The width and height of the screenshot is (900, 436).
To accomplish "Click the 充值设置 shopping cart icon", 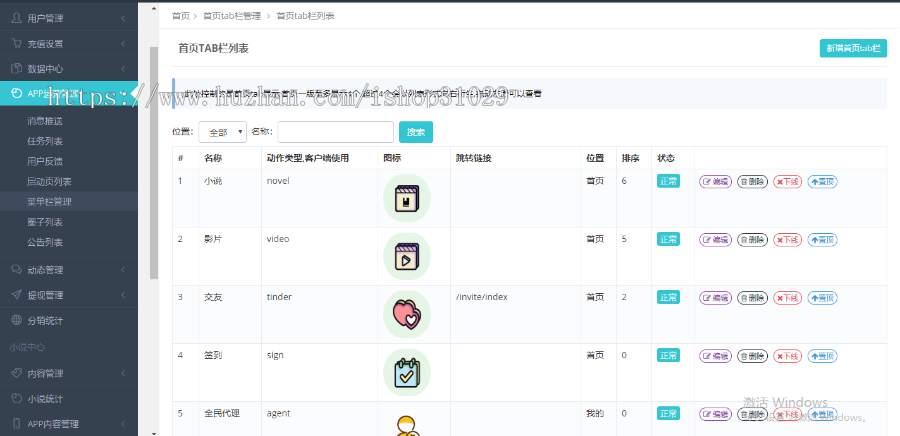I will point(16,43).
